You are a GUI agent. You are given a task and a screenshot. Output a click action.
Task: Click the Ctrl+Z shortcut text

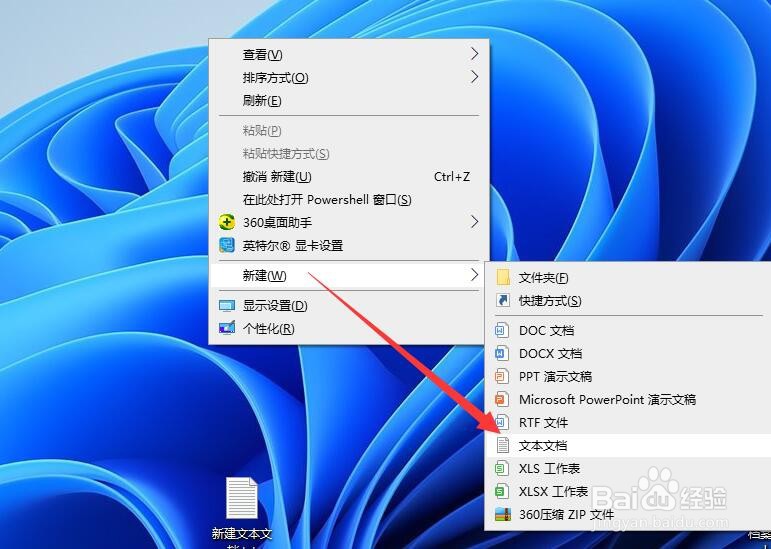click(452, 176)
